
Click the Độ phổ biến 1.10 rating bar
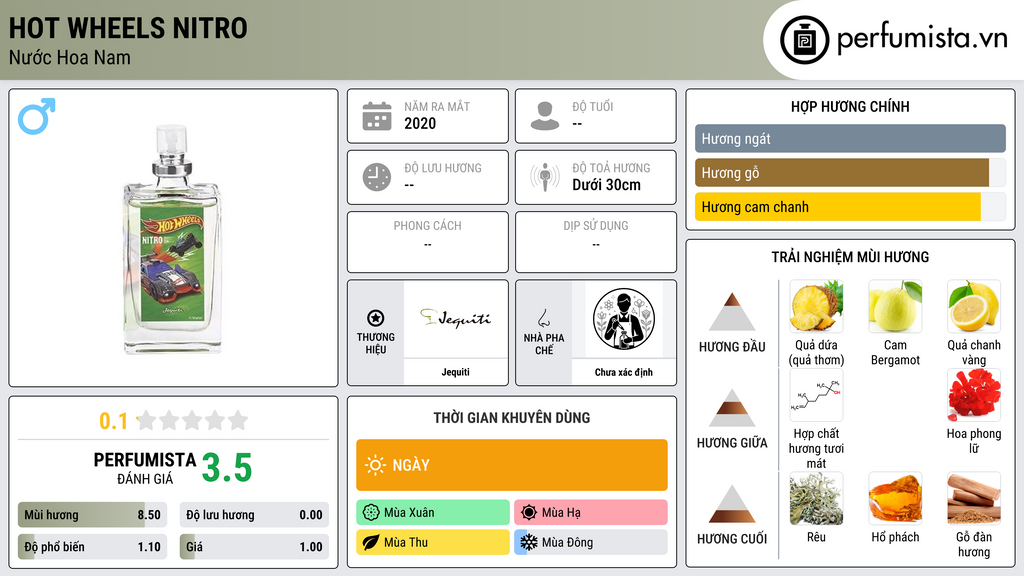[x=92, y=547]
